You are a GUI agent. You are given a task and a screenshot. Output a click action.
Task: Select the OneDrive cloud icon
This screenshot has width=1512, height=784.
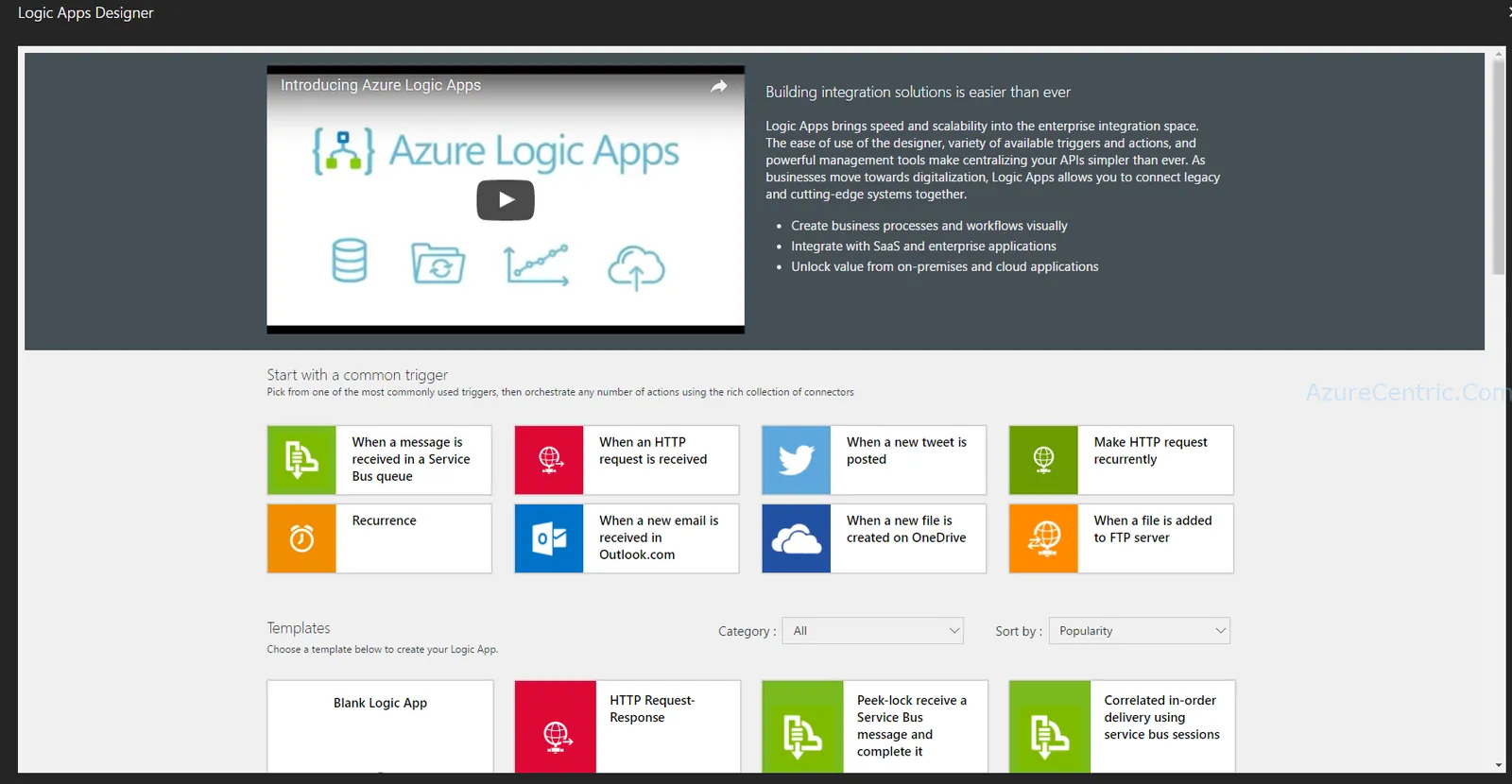797,538
